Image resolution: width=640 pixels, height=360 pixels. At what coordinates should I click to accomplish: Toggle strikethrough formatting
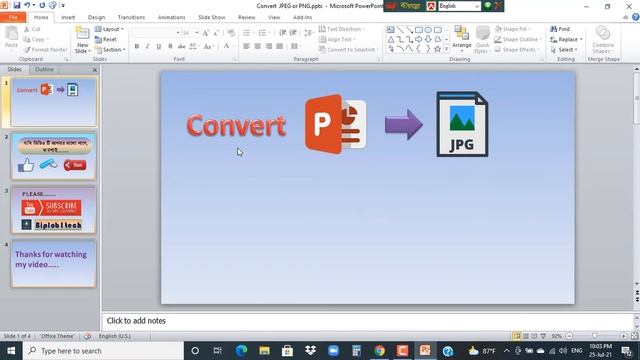[181, 46]
